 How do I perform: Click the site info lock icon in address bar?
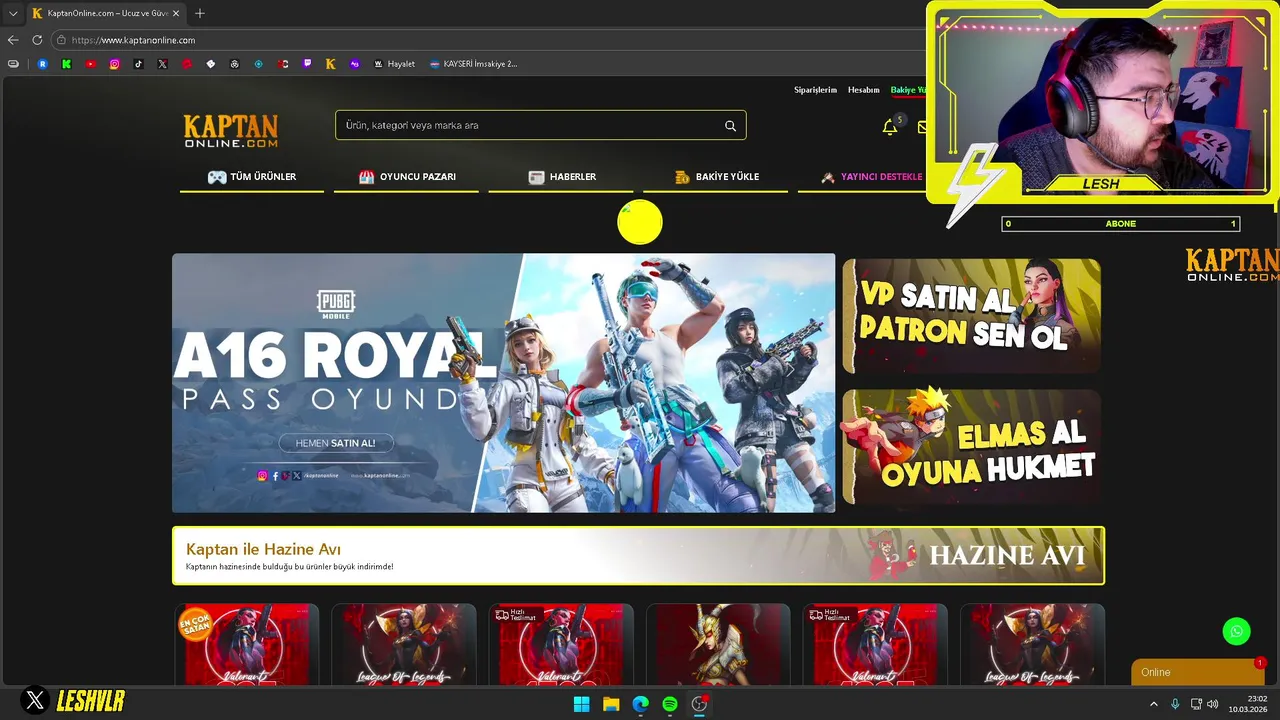[61, 40]
